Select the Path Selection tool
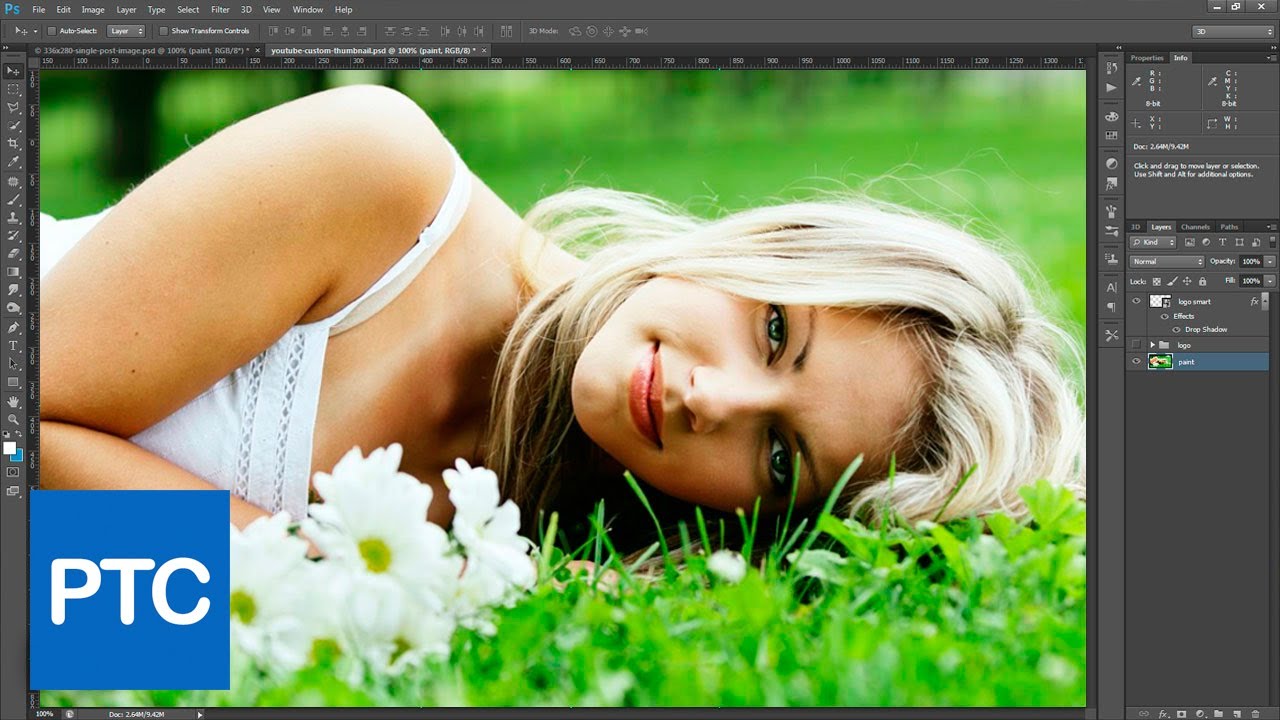This screenshot has height=720, width=1280. click(13, 364)
